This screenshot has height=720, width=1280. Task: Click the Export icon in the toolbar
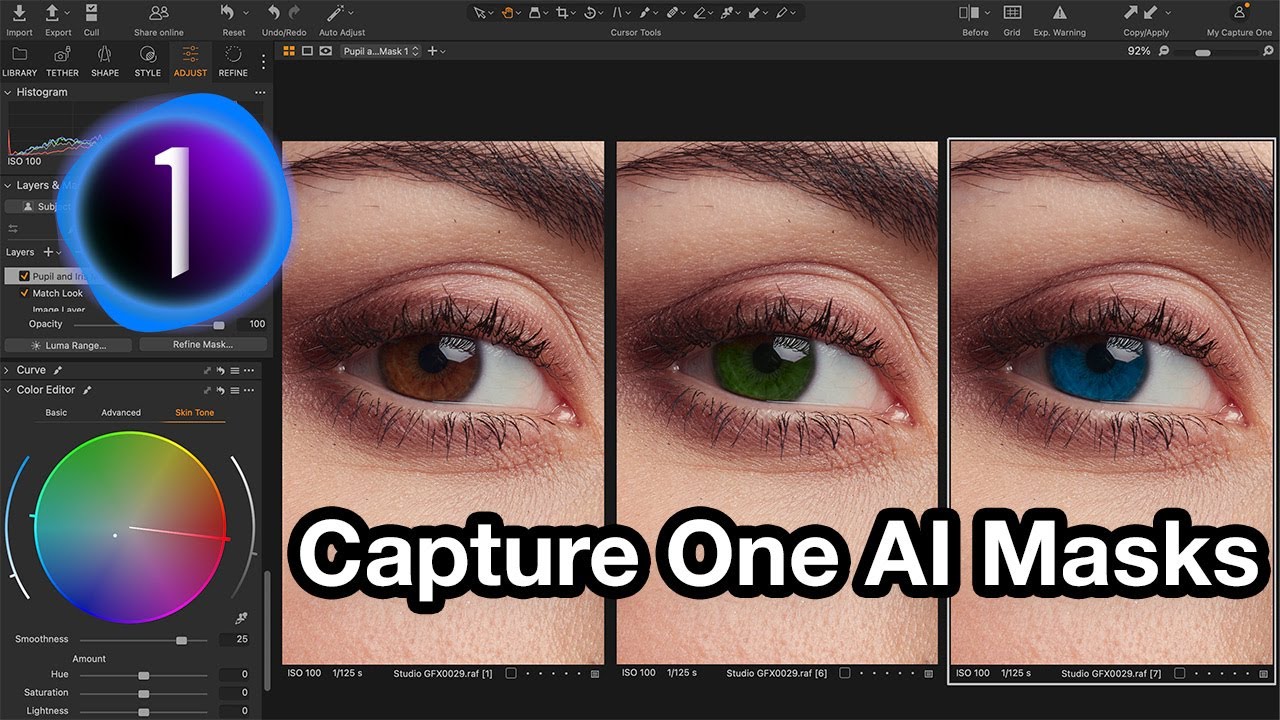pyautogui.click(x=53, y=13)
